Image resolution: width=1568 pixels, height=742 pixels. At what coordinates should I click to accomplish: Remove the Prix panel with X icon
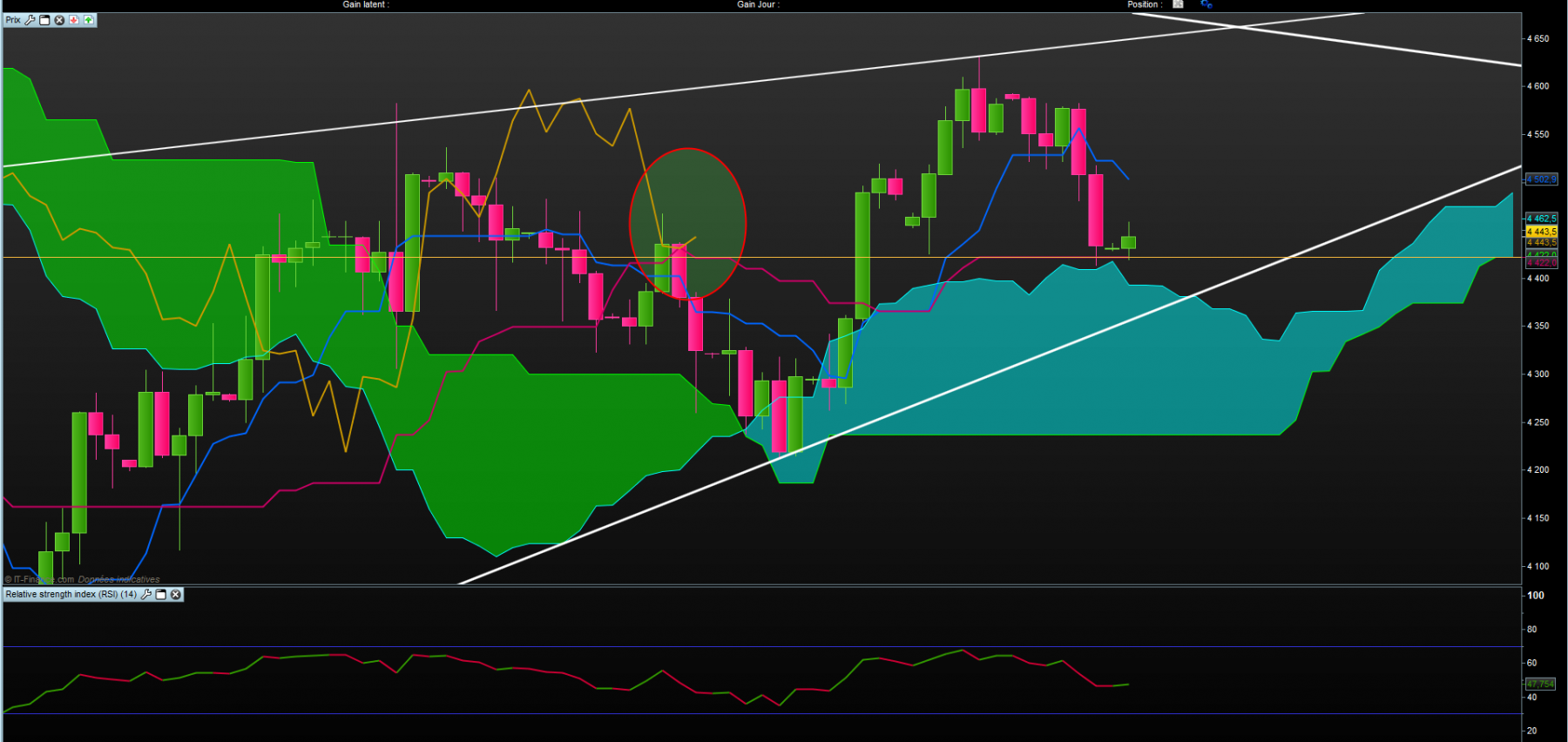(59, 20)
